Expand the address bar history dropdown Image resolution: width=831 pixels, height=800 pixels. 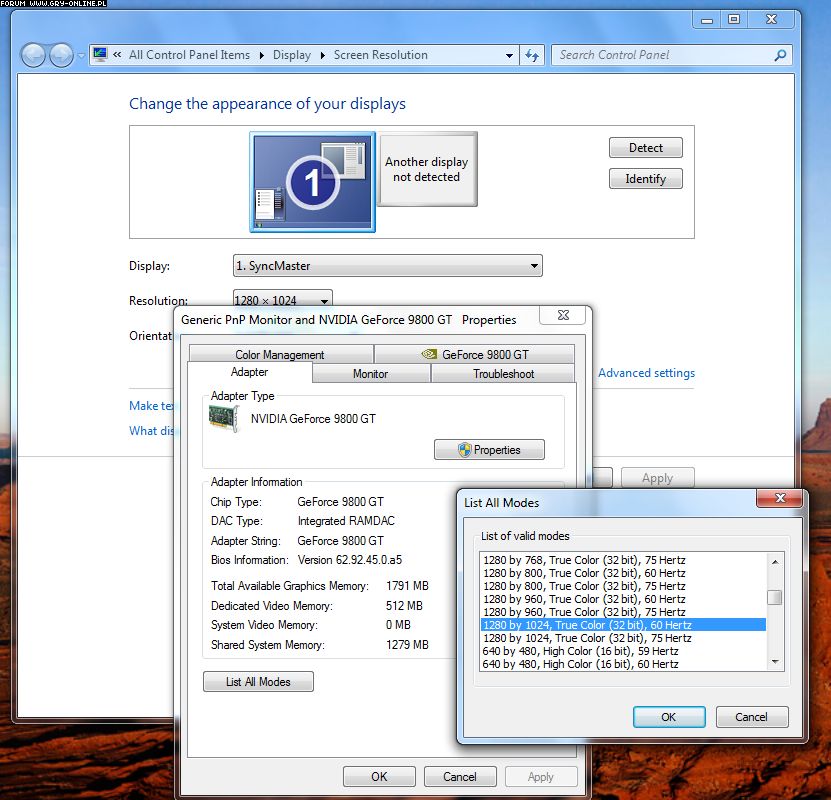pyautogui.click(x=509, y=55)
